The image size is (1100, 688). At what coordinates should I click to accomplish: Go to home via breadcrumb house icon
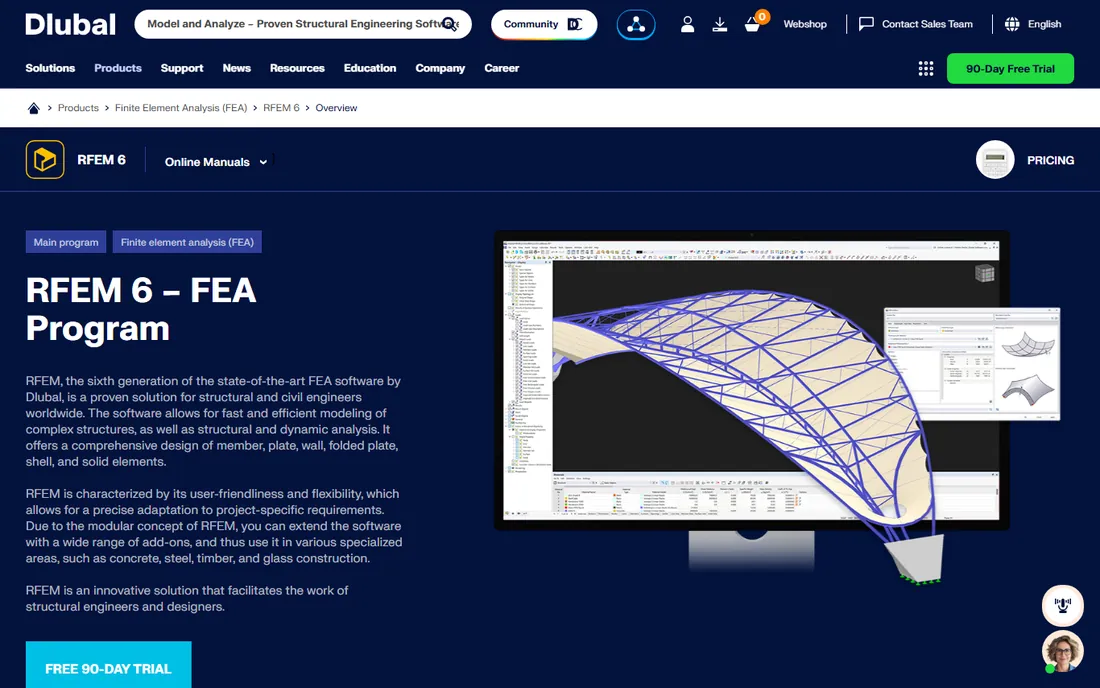(x=33, y=107)
